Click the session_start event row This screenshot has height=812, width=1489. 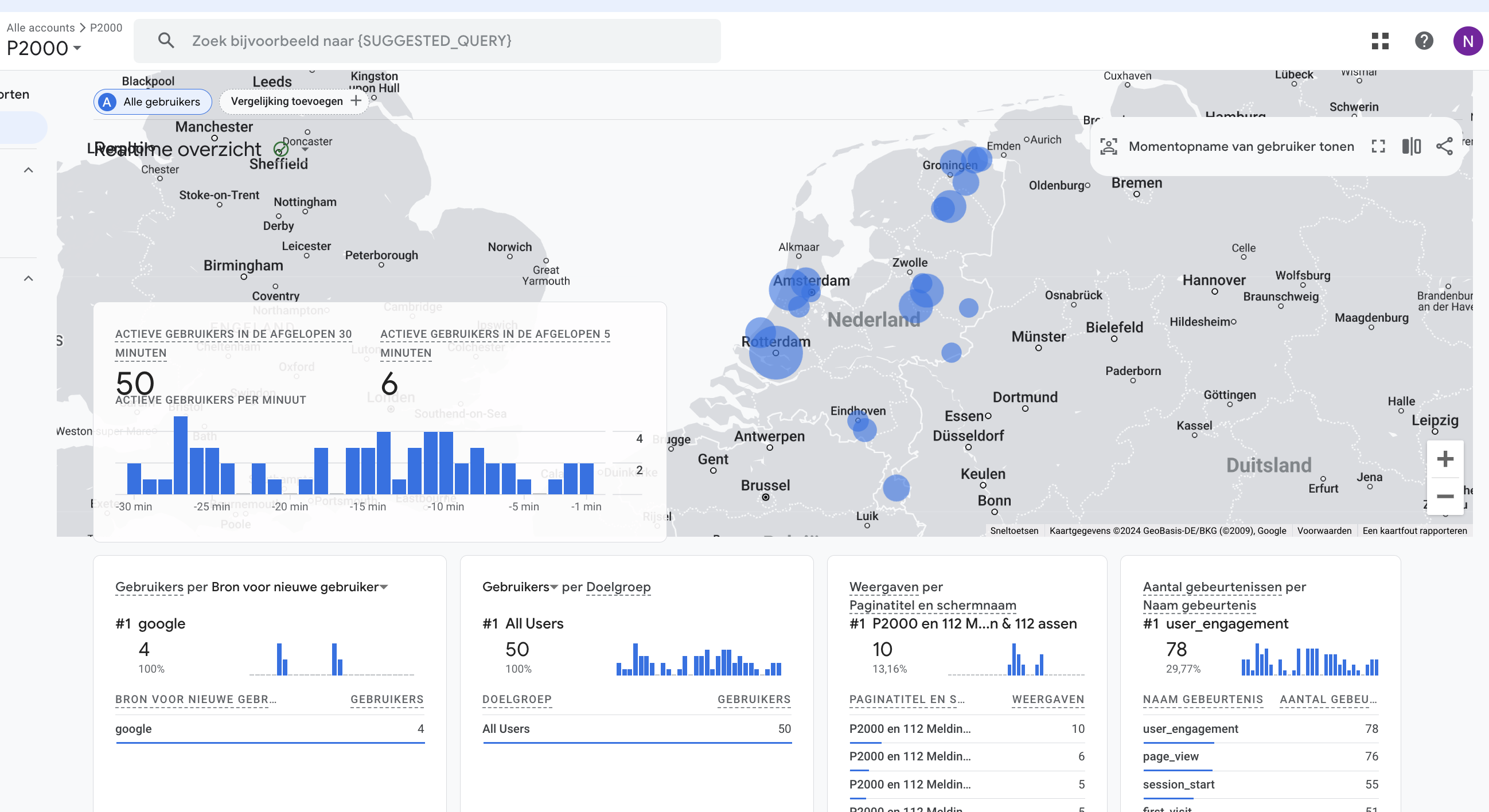click(x=1260, y=784)
